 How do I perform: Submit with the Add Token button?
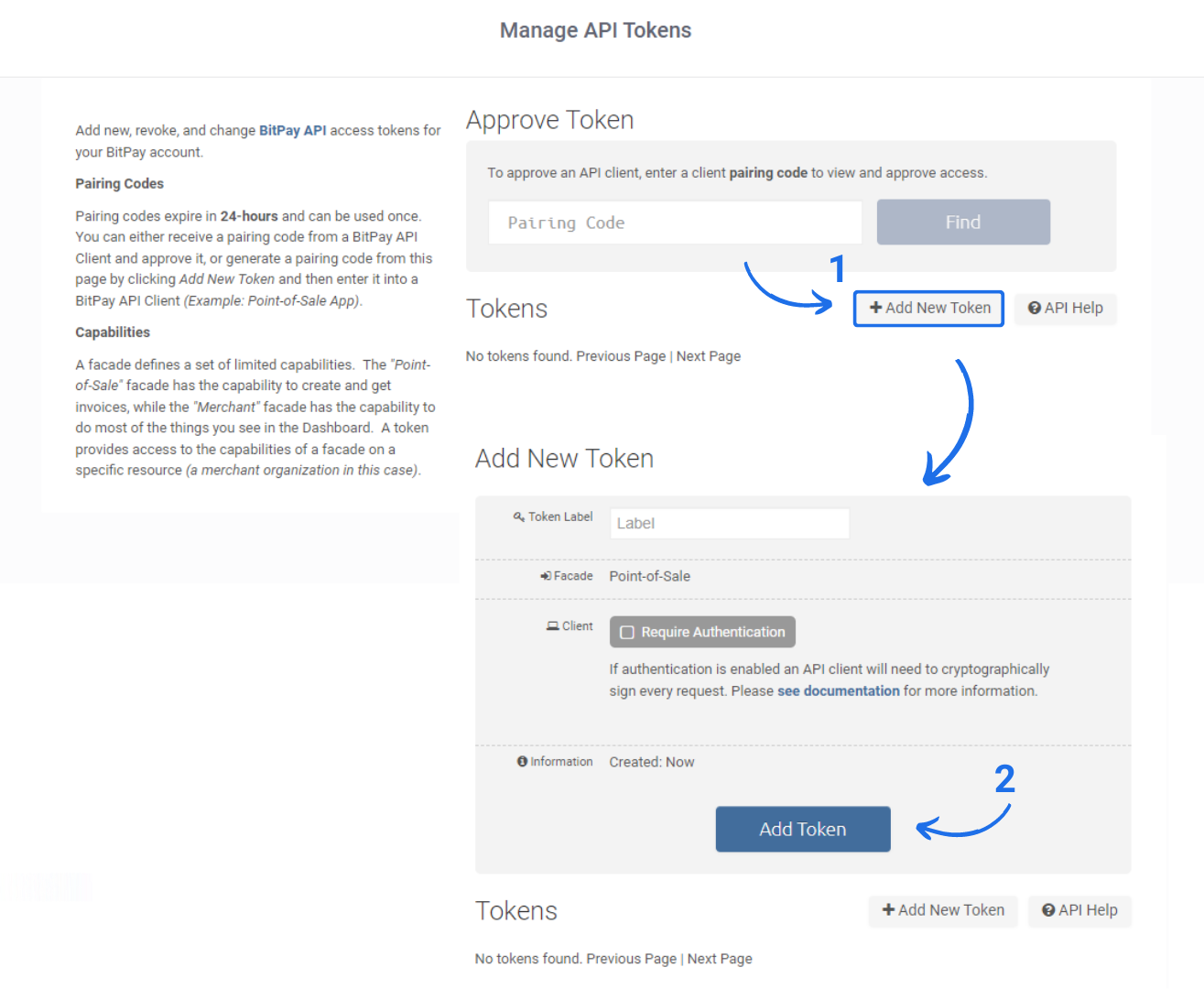point(802,830)
